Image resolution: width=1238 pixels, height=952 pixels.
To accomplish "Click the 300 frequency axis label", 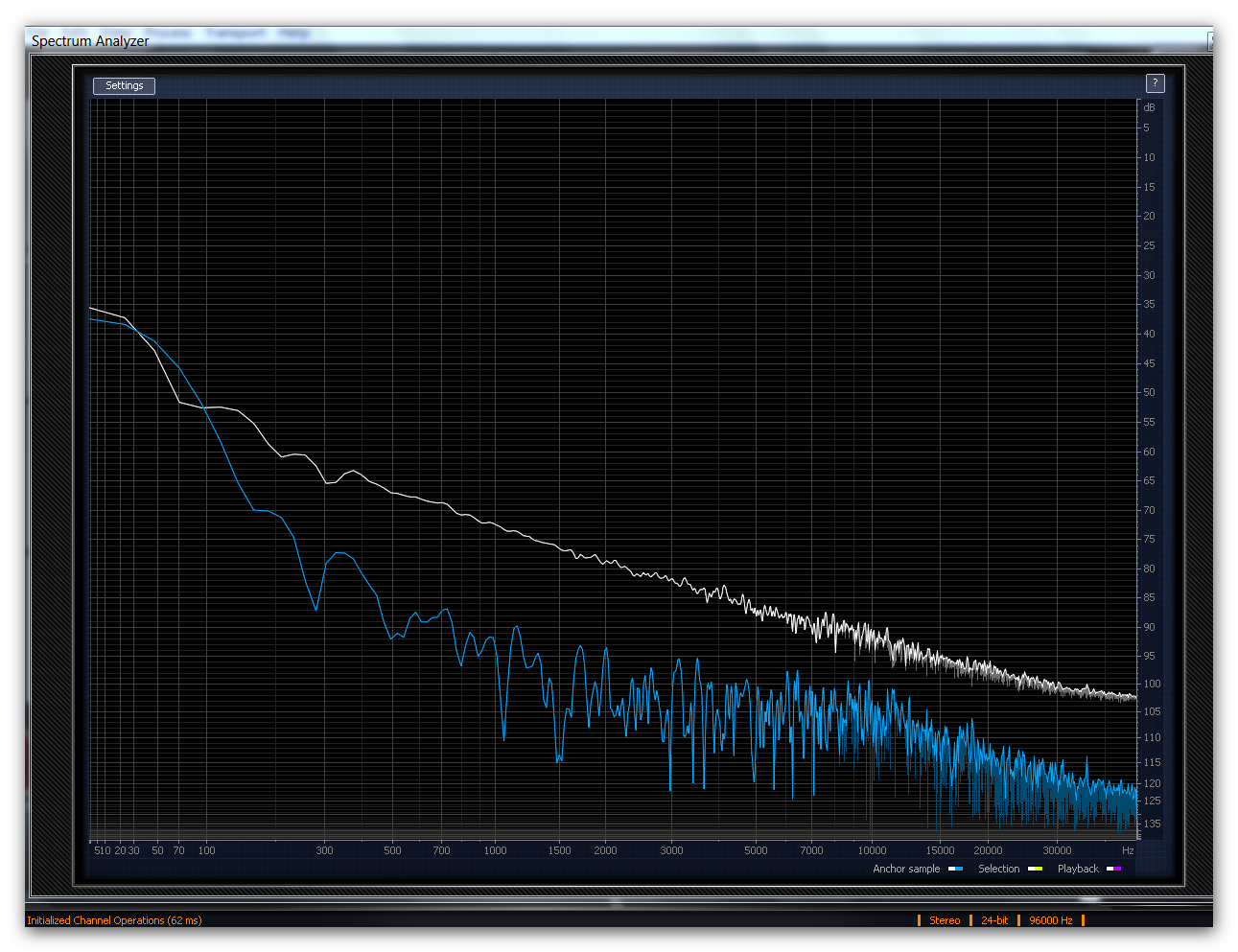I will 325,850.
